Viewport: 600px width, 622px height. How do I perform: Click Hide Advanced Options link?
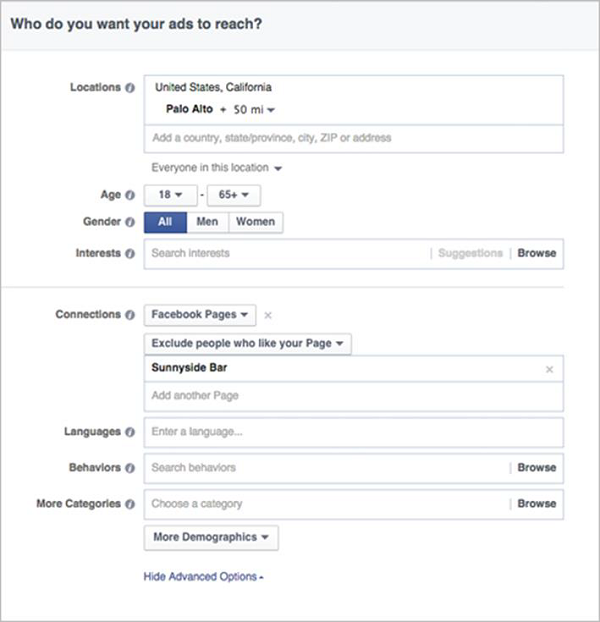tap(203, 577)
